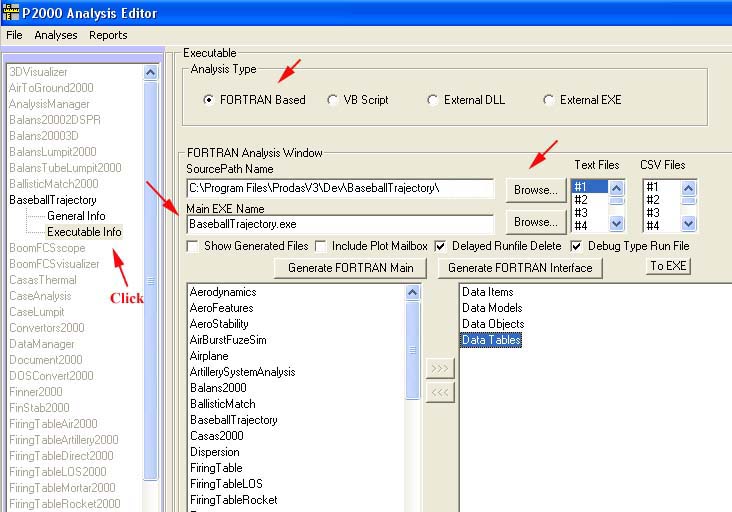Select AirBurstFuzeSim in module list
Viewport: 732px width, 512px height.
(x=228, y=340)
